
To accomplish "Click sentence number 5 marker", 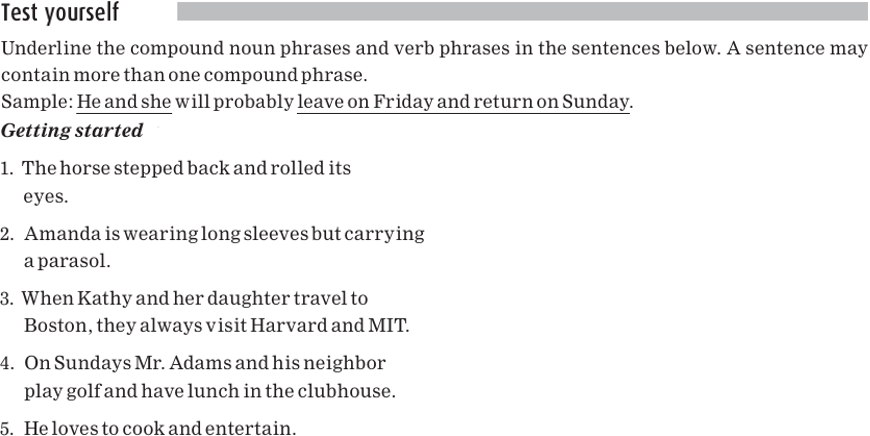I will point(7,429).
